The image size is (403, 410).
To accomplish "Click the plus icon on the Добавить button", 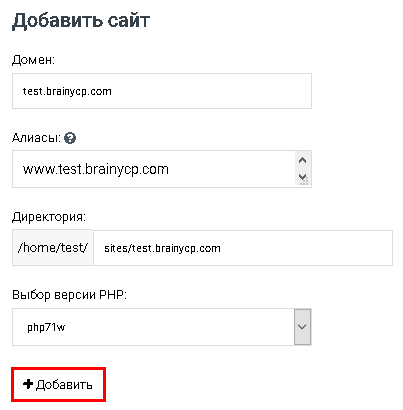I will [28, 384].
